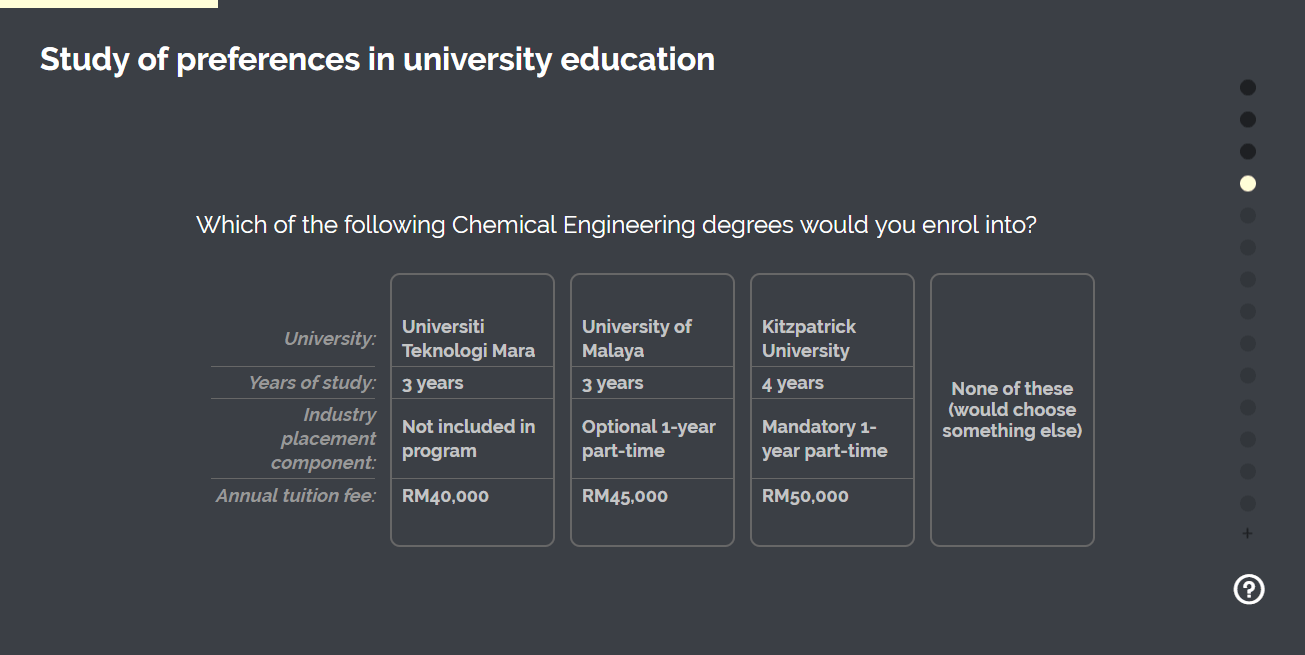Go to the second progress dot
The width and height of the screenshot is (1305, 655).
point(1248,120)
